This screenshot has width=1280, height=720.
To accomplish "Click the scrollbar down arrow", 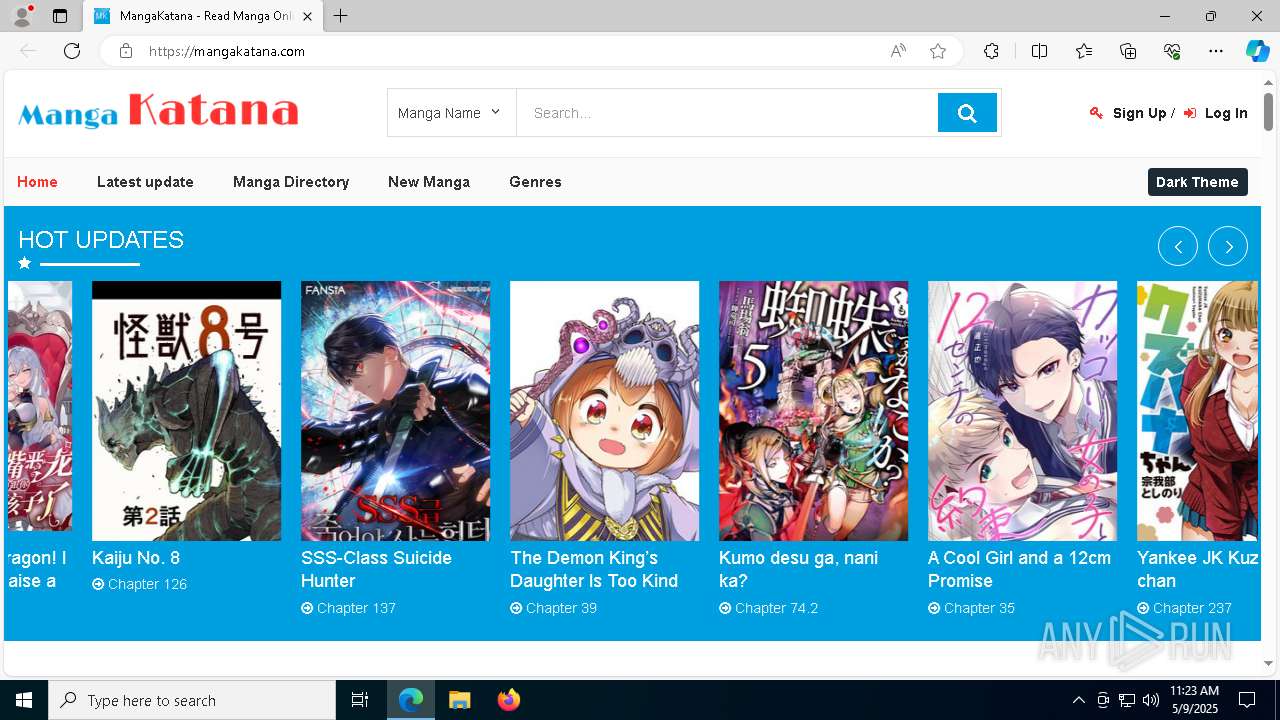I will 1268,663.
